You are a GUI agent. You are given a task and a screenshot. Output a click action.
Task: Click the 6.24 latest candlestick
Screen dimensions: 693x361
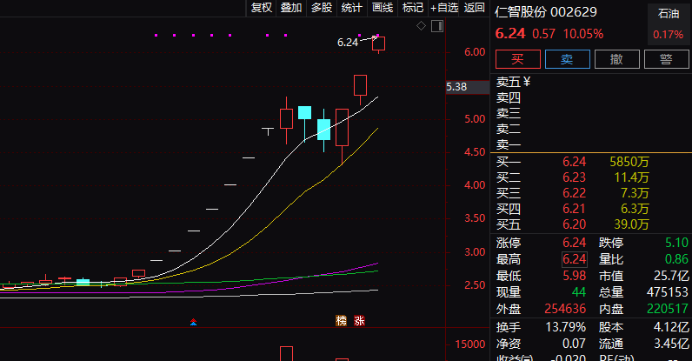click(378, 44)
